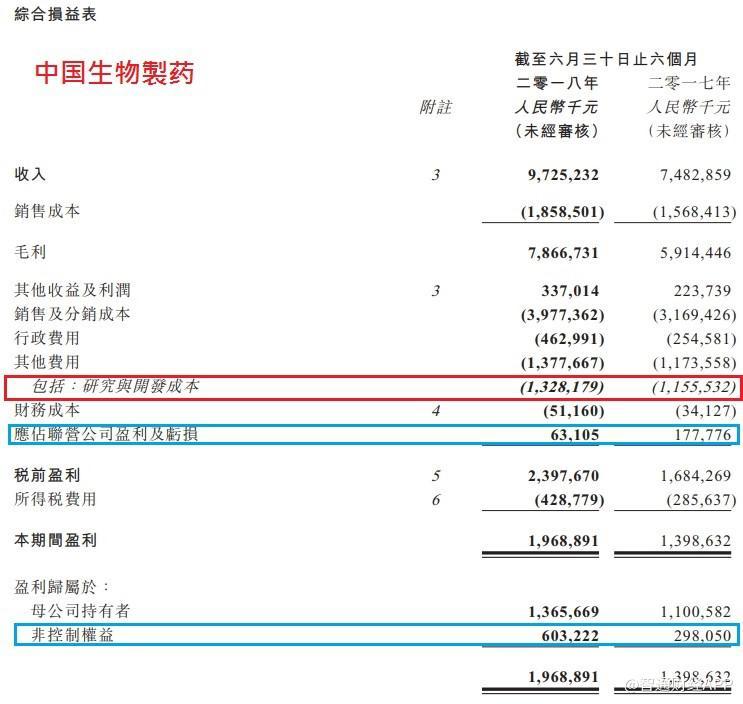The image size is (743, 704).
Task: Select distribution cost (3,169,426)
Action: [695, 315]
